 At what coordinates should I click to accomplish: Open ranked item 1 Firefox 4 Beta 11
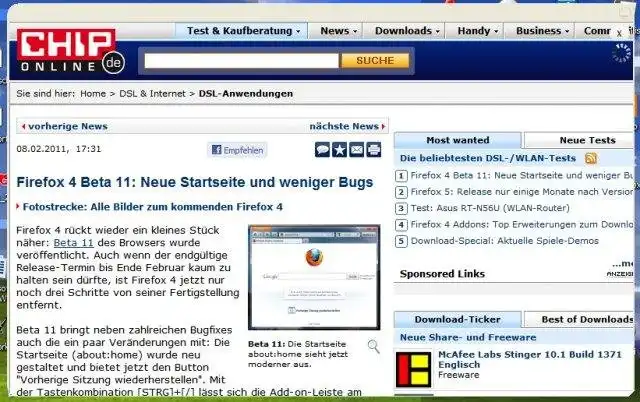click(522, 175)
